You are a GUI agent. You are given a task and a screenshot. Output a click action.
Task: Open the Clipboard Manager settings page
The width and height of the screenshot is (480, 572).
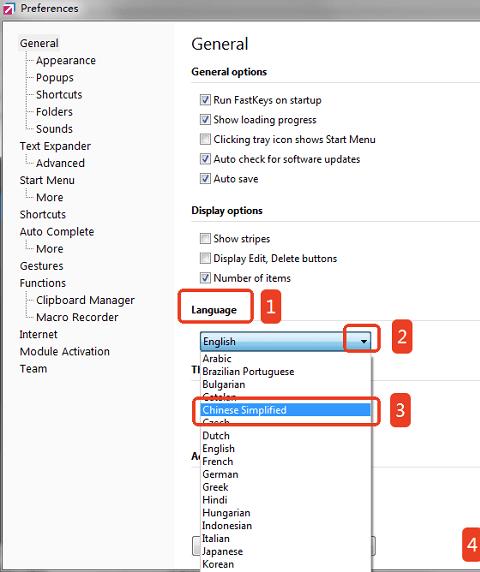pos(85,300)
